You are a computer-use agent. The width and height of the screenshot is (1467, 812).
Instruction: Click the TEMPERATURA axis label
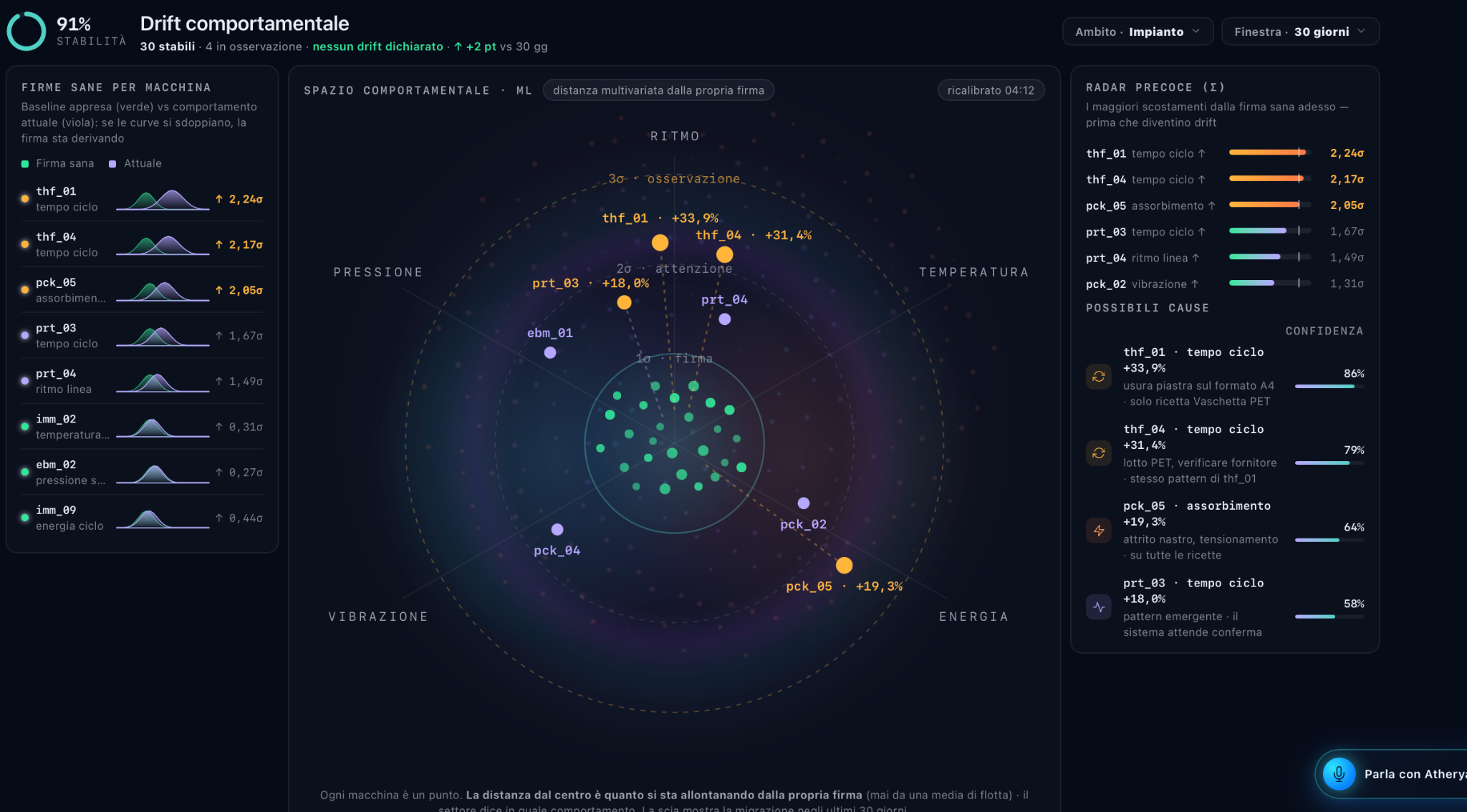[x=973, y=272]
